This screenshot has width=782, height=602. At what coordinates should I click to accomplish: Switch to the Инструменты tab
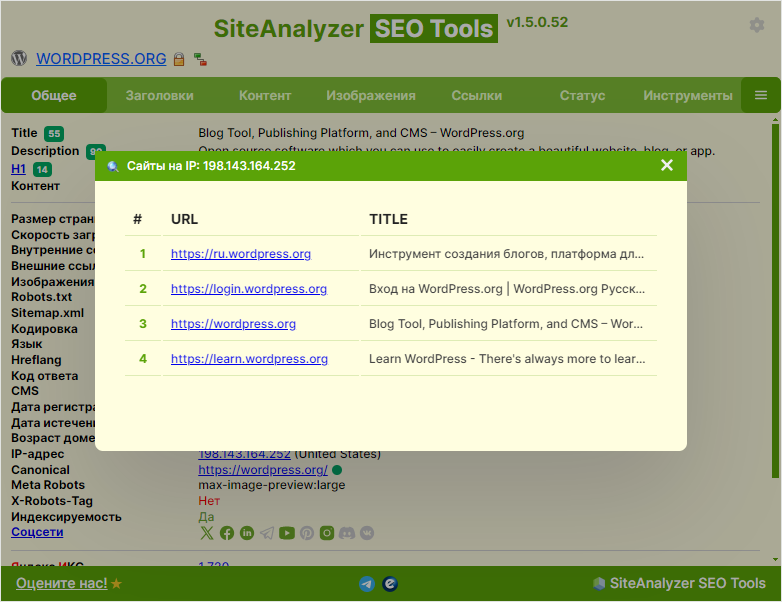click(x=688, y=95)
